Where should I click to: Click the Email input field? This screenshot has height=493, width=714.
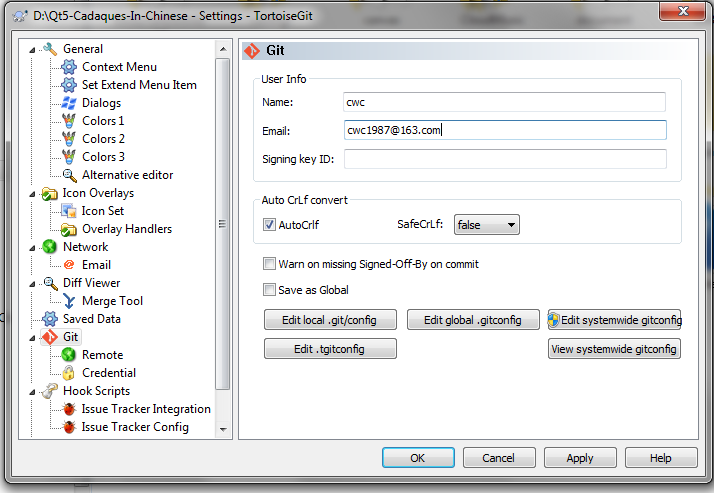click(505, 130)
